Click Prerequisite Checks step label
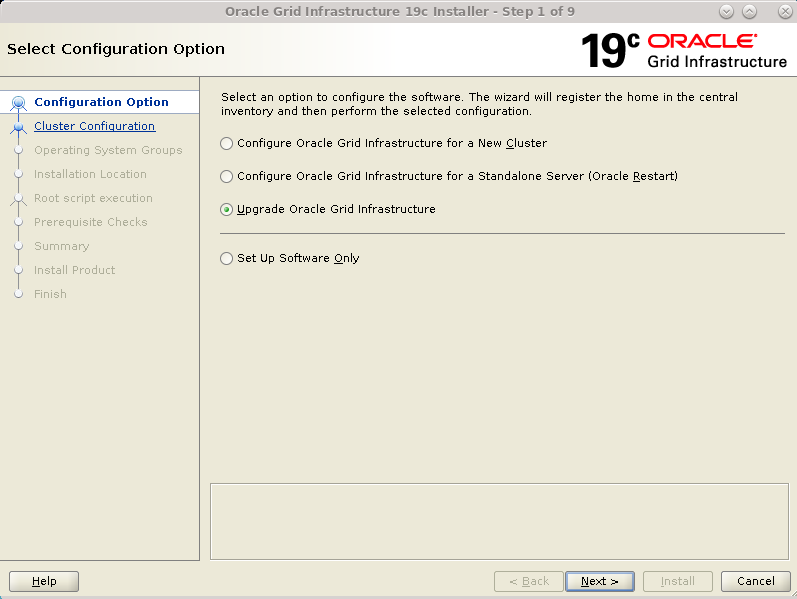Viewport: 797px width, 599px height. (90, 222)
